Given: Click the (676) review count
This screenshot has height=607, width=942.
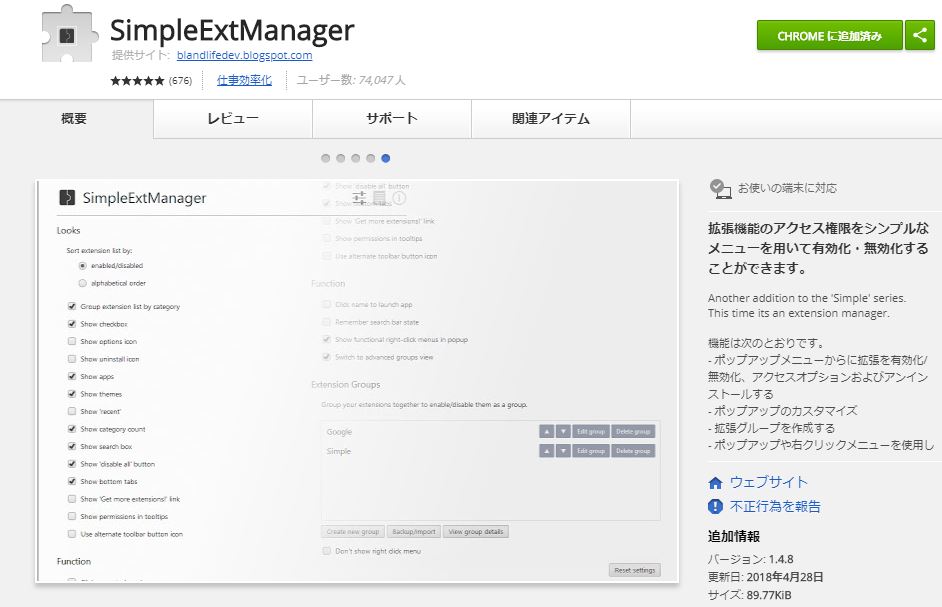Looking at the screenshot, I should (x=180, y=81).
